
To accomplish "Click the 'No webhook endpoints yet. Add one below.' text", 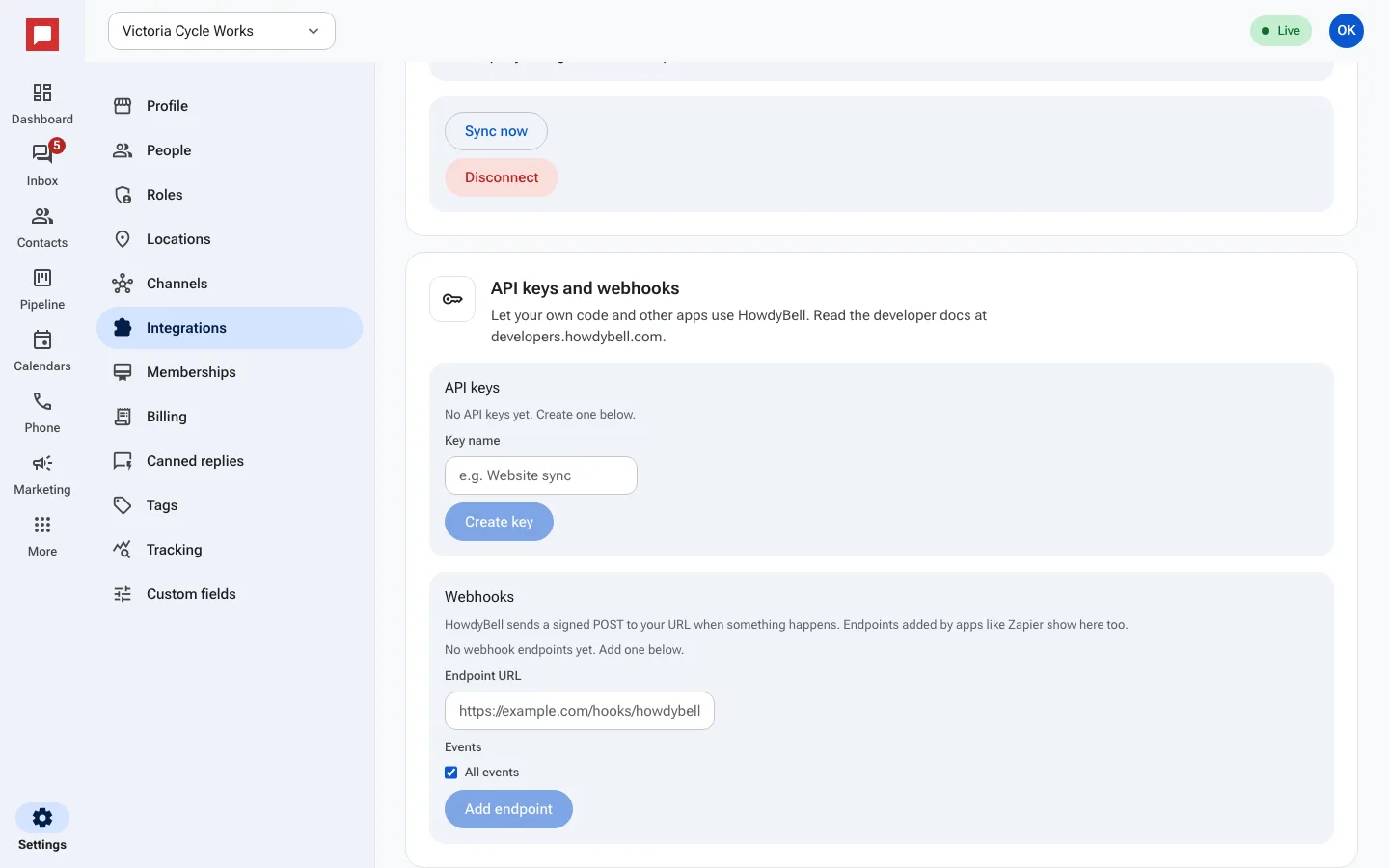I will (x=564, y=650).
